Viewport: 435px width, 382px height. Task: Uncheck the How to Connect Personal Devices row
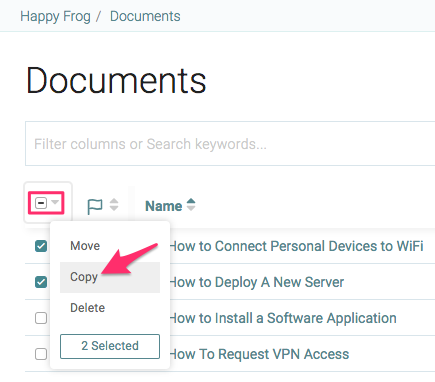41,247
